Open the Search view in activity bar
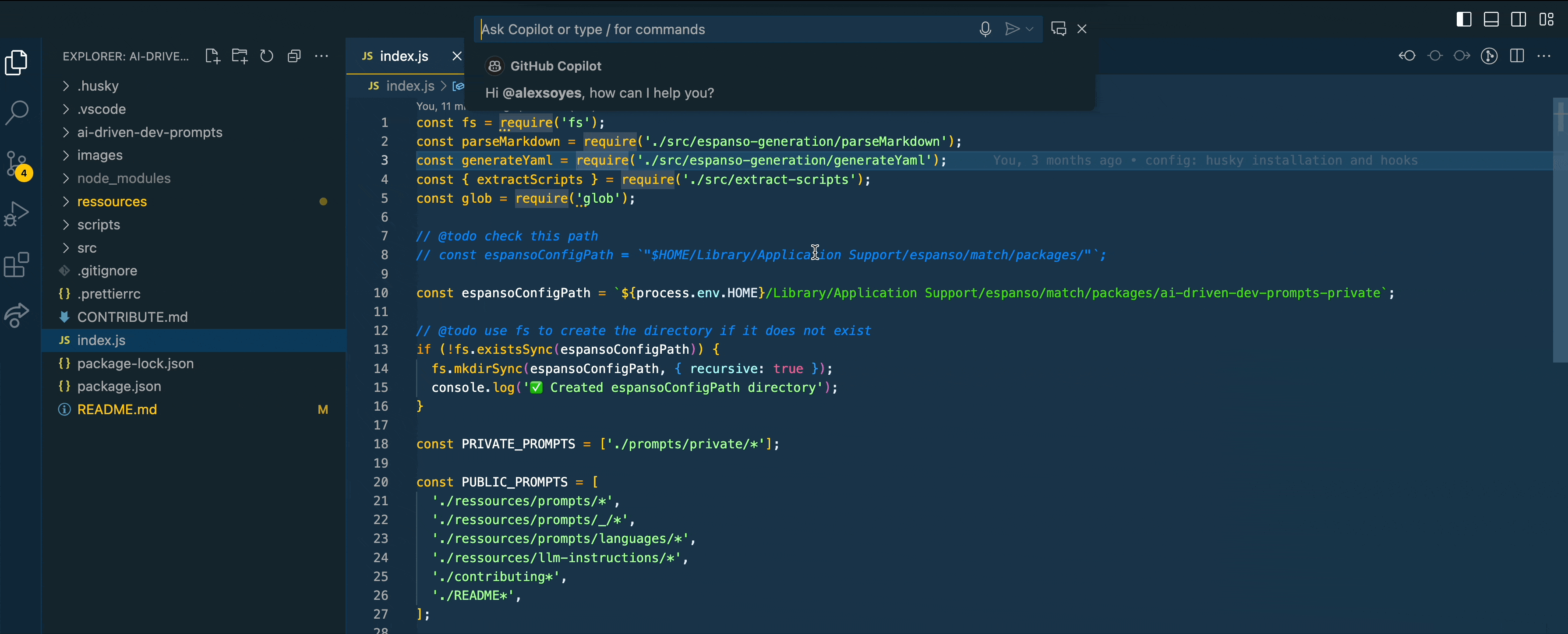 point(17,112)
